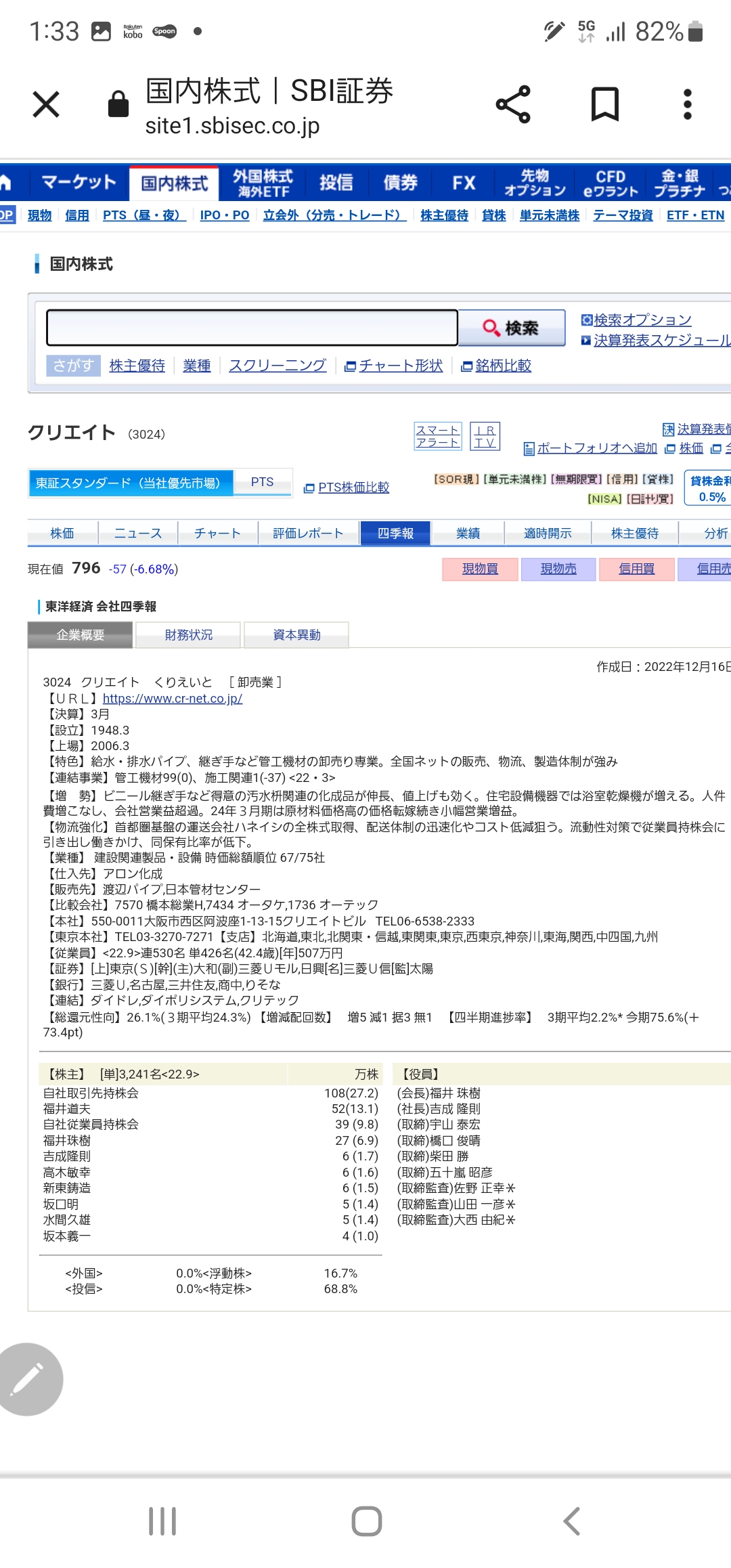Tap the floating pencil edit button
The image size is (731, 1568).
click(x=28, y=1379)
